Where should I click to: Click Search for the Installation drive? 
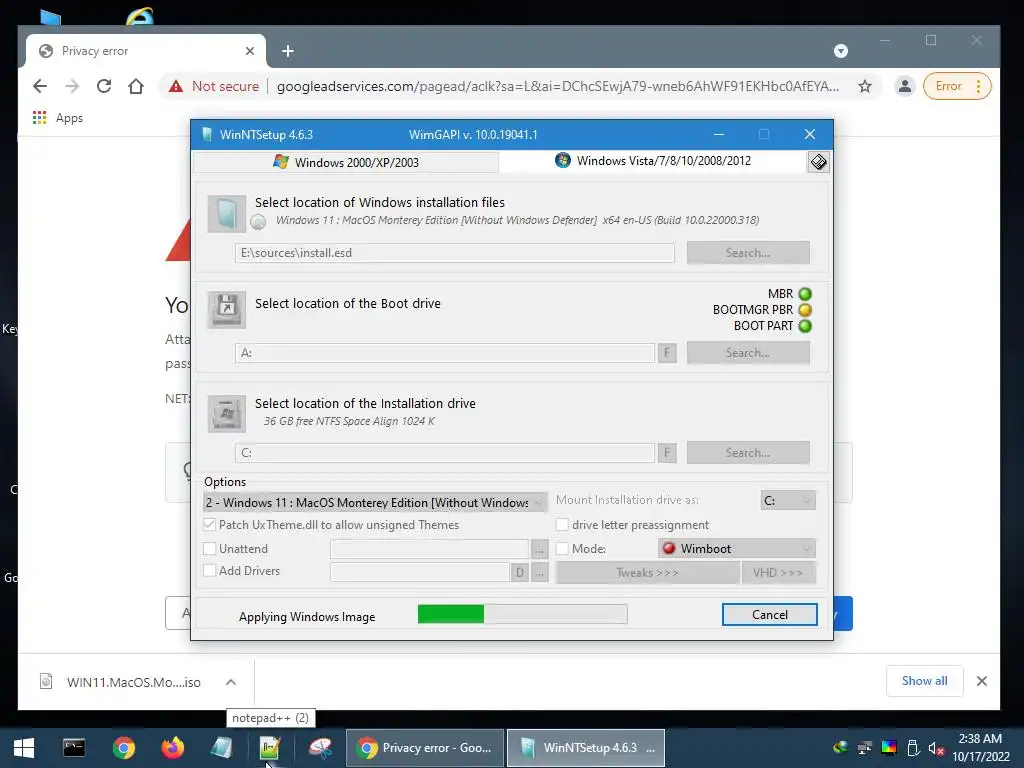(748, 453)
